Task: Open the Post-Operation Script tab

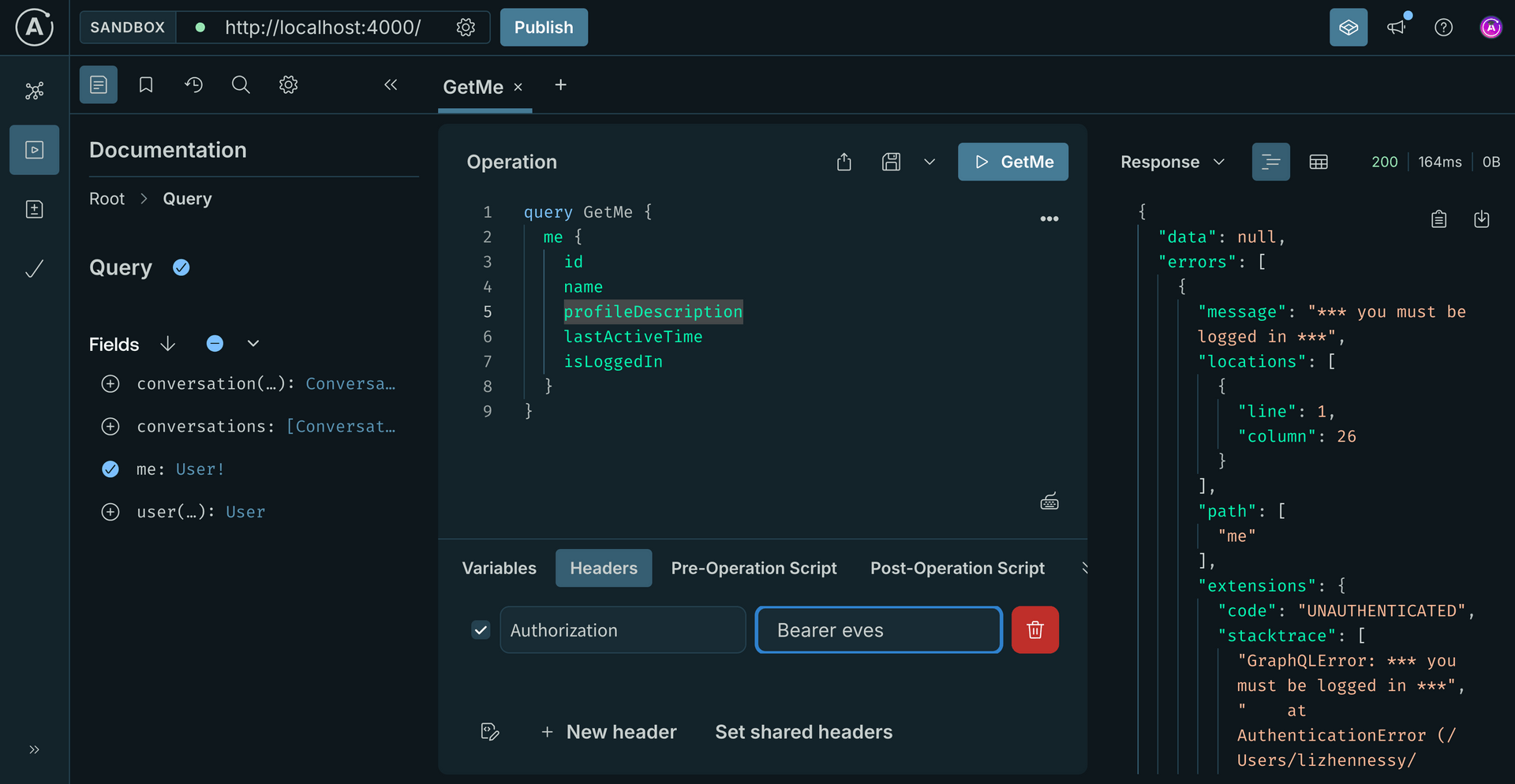Action: [957, 568]
